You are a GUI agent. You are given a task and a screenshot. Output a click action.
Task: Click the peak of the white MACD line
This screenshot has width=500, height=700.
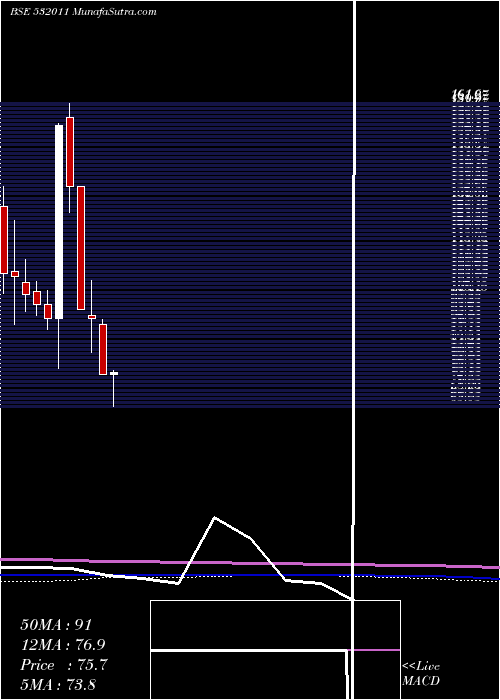pos(215,517)
